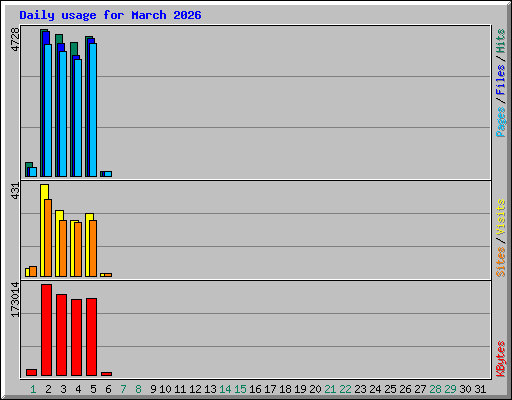512x400 pixels.
Task: Click the orange Sites bar for day 2
Action: (x=48, y=238)
